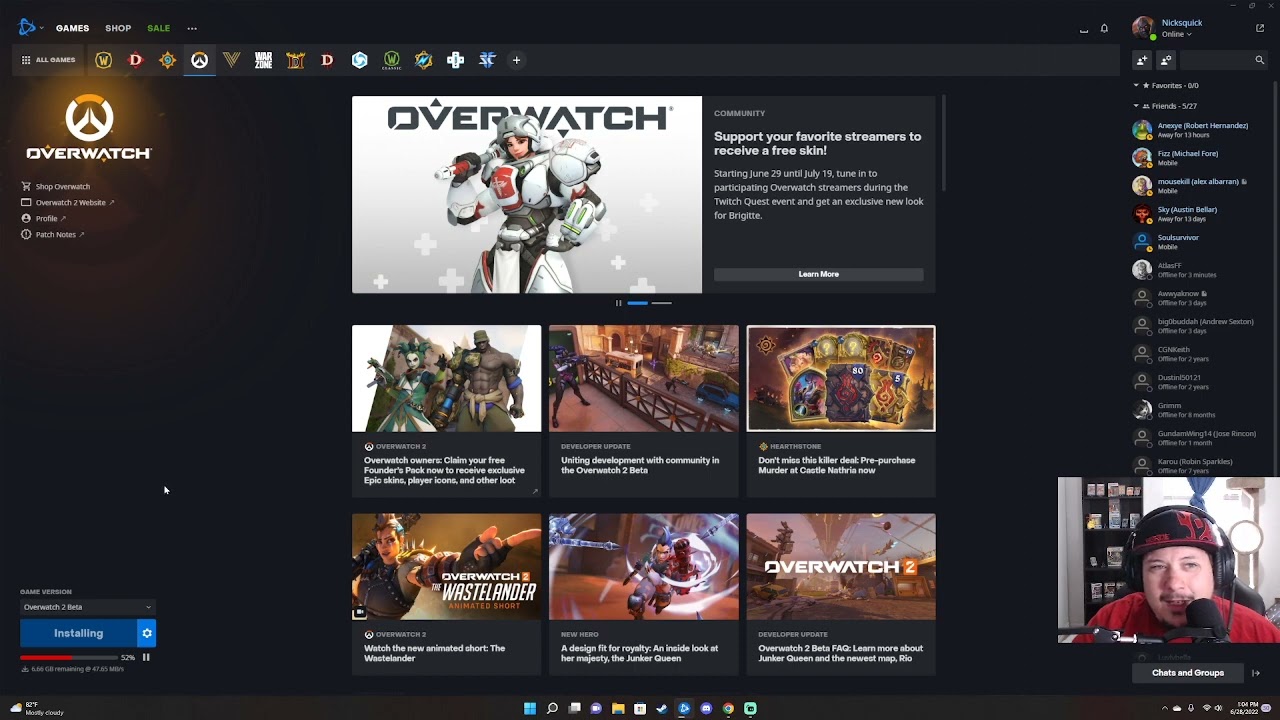Open game settings gear next to Installing
Image resolution: width=1280 pixels, height=720 pixels.
(147, 633)
